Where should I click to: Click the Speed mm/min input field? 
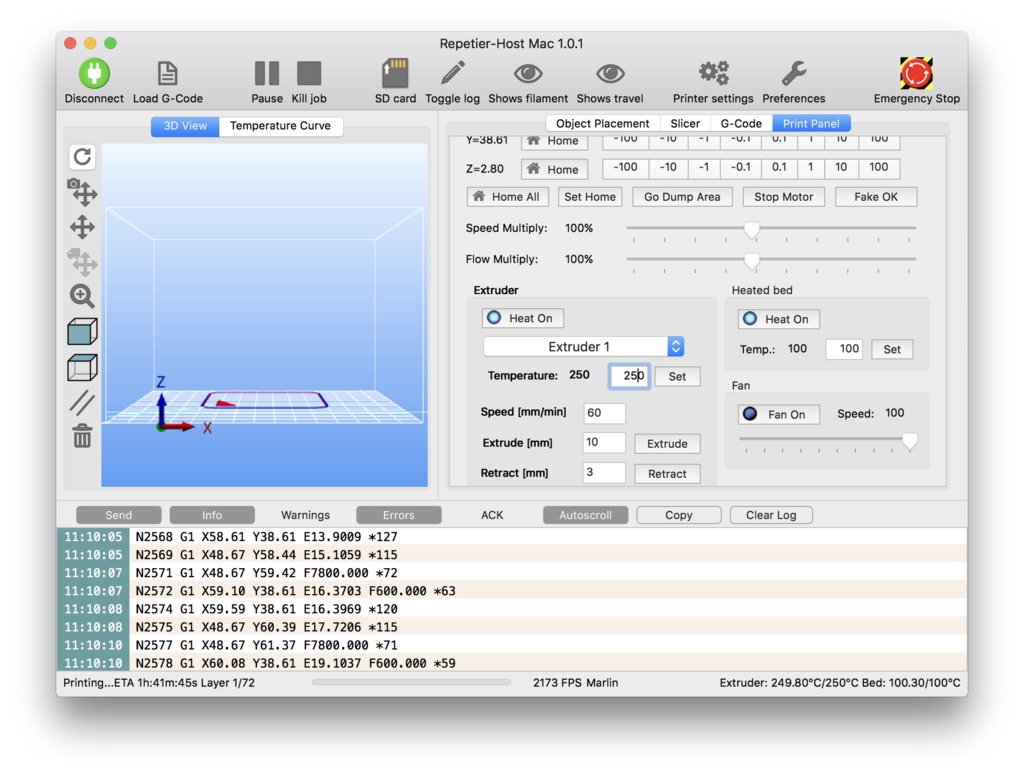click(x=604, y=413)
